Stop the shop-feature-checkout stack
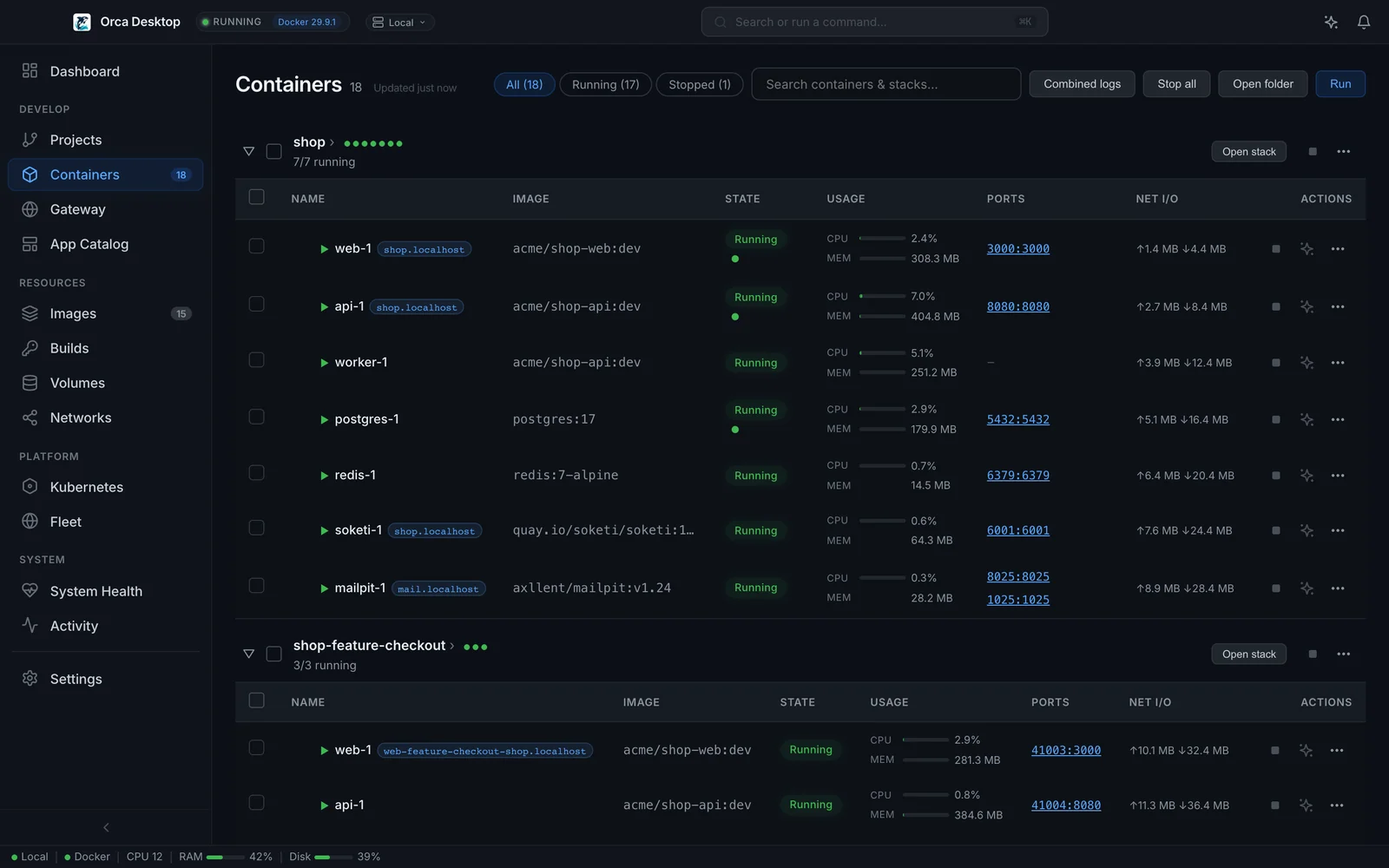 click(1313, 654)
